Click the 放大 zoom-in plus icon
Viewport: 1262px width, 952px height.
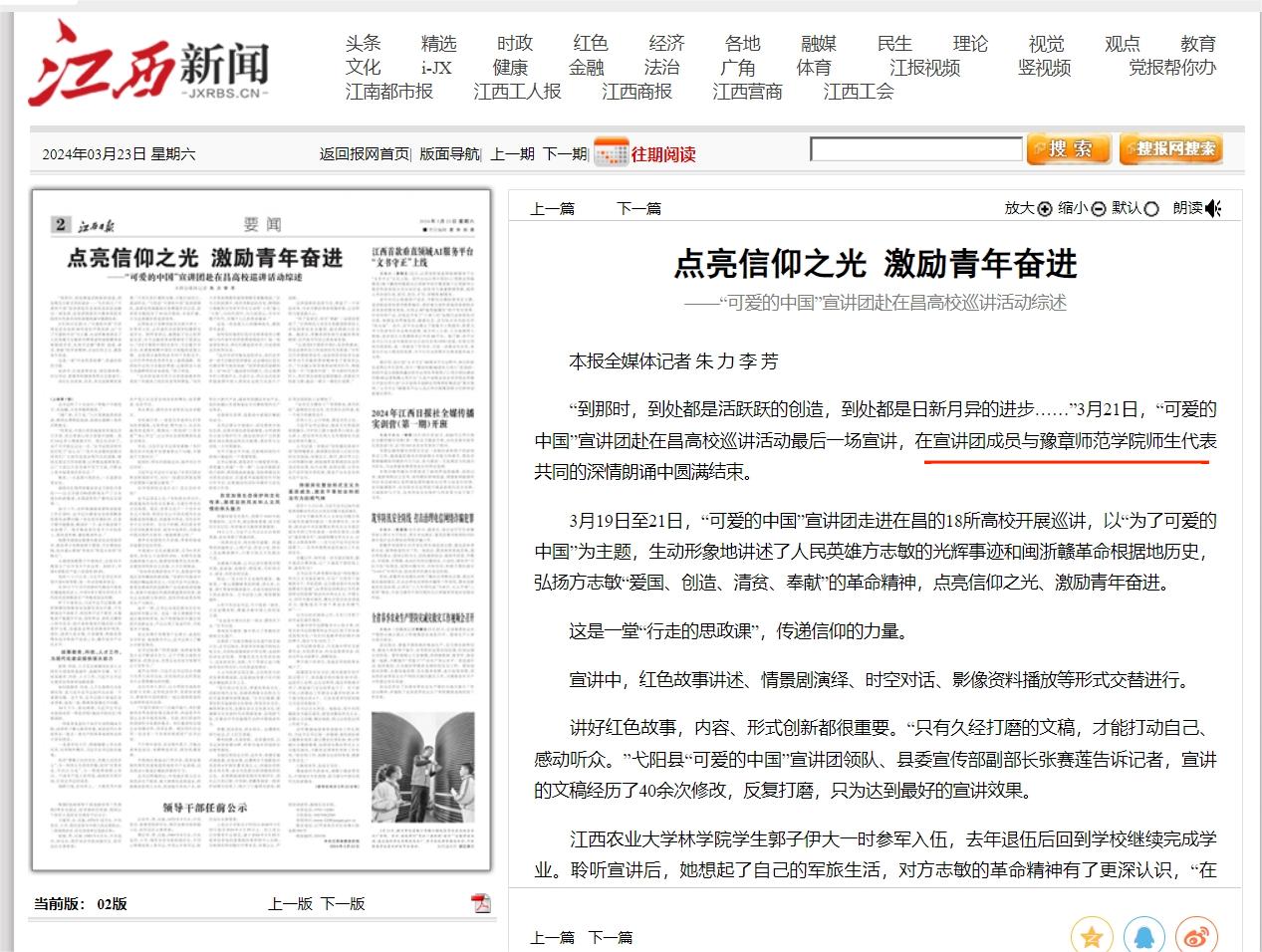(x=1045, y=208)
